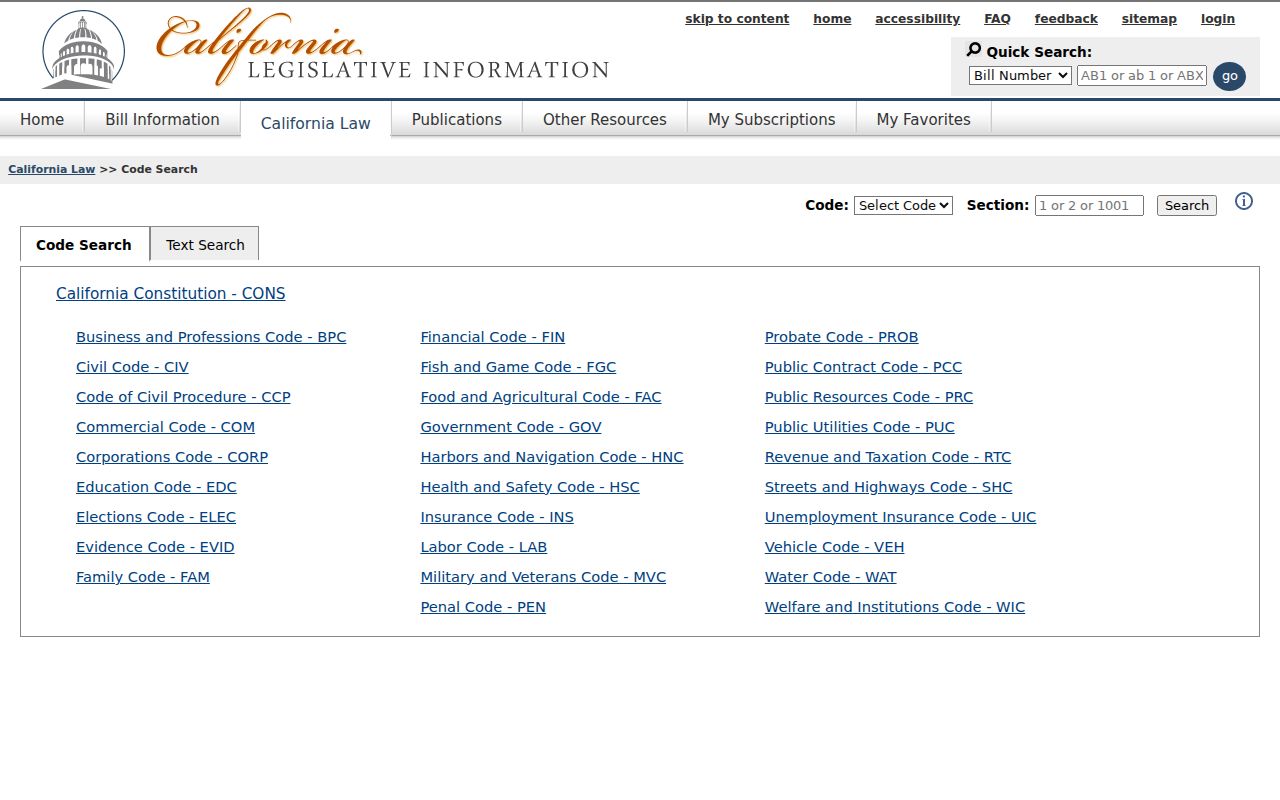Open Code of Civil Procedure - CCP
The image size is (1280, 800).
[183, 397]
